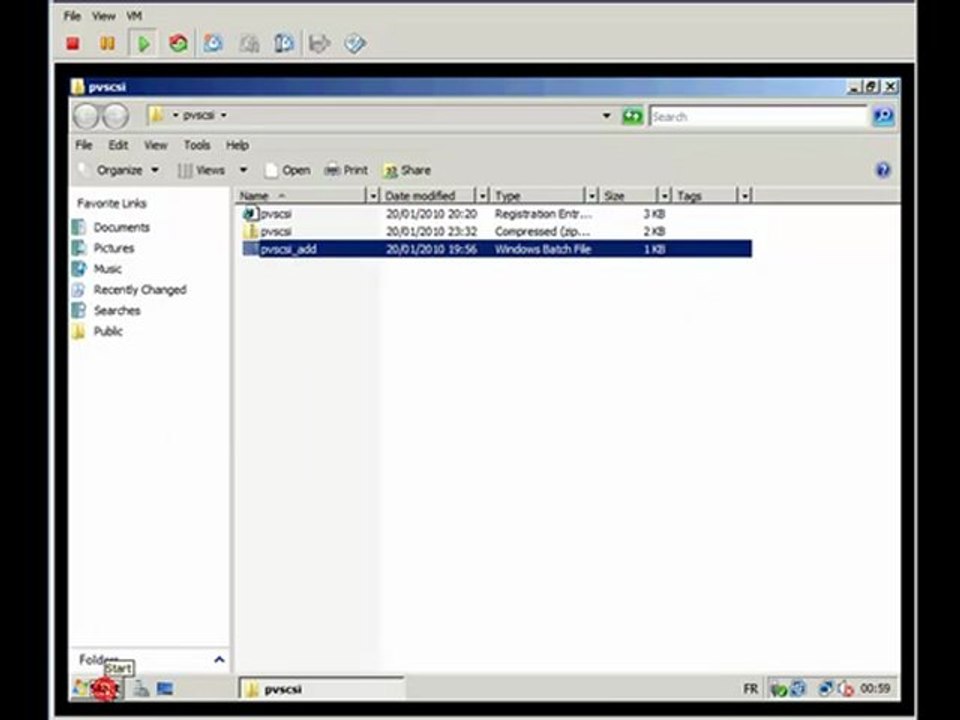The height and width of the screenshot is (720, 960).
Task: Click the Organize button
Action: click(x=120, y=170)
